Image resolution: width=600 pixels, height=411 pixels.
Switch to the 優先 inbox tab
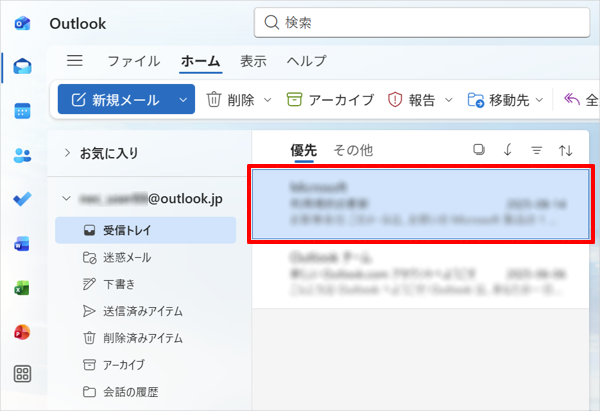pyautogui.click(x=303, y=150)
